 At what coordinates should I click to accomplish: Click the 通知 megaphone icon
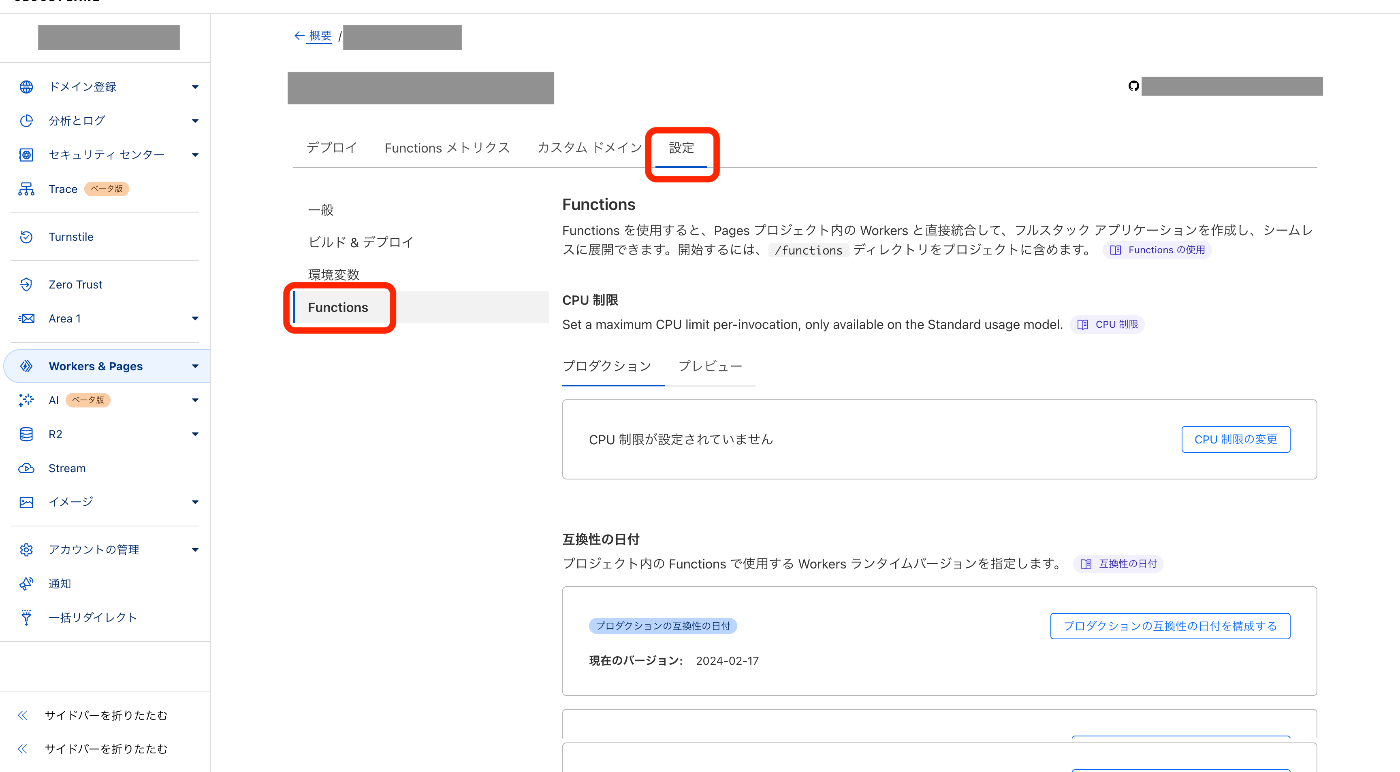pos(27,584)
